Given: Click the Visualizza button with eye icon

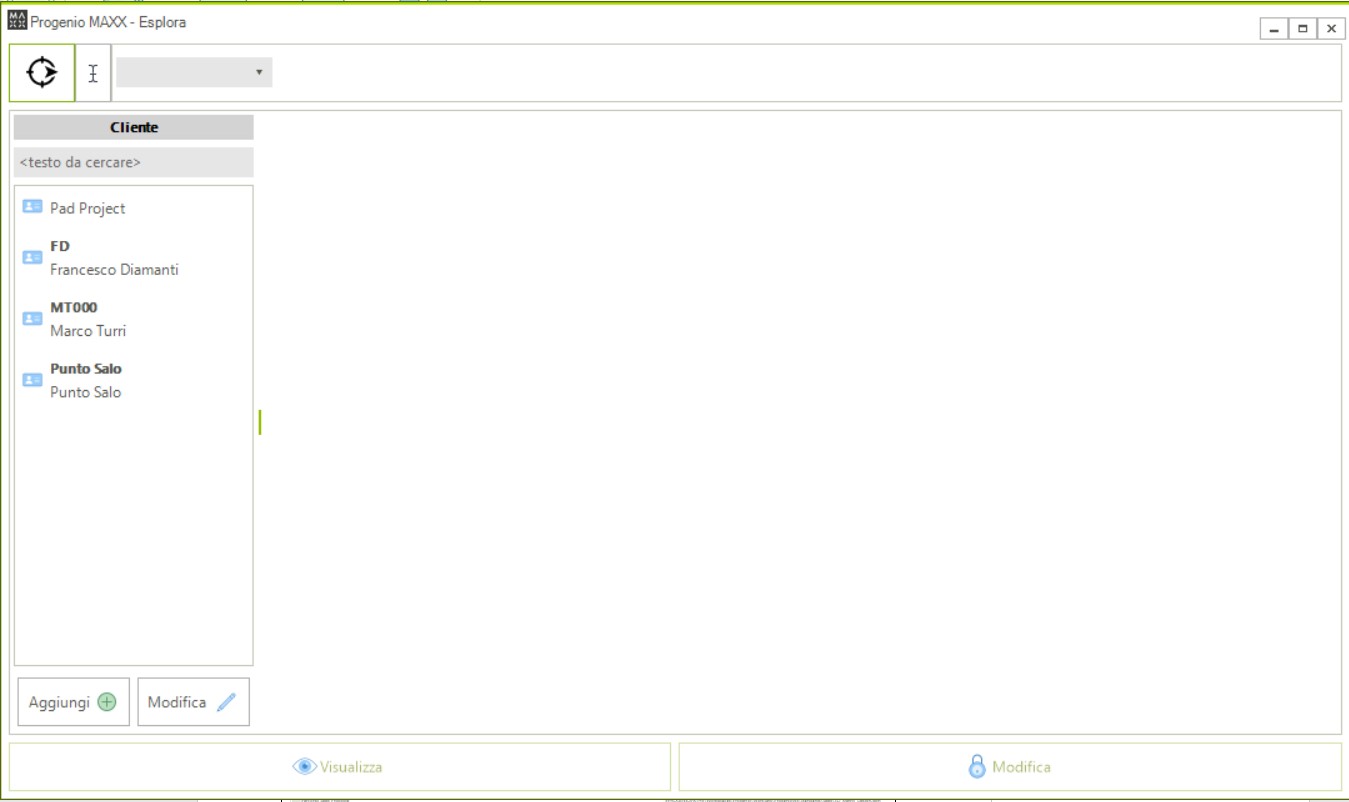Looking at the screenshot, I should click(340, 767).
